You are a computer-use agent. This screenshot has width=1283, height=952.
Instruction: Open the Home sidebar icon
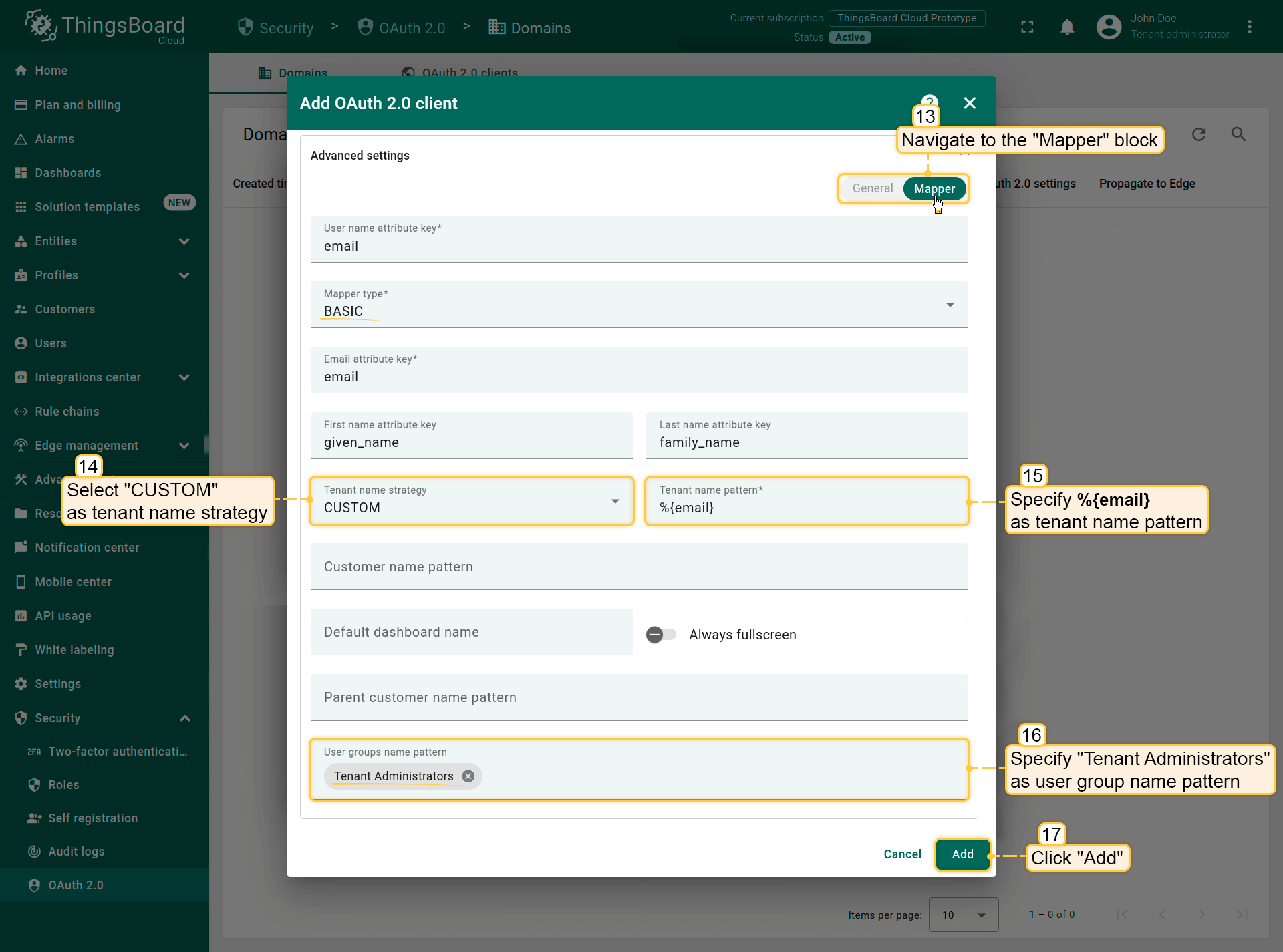[x=21, y=71]
